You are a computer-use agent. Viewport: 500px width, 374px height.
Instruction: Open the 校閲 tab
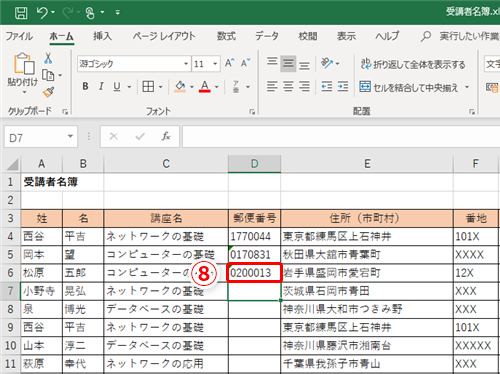(x=308, y=36)
